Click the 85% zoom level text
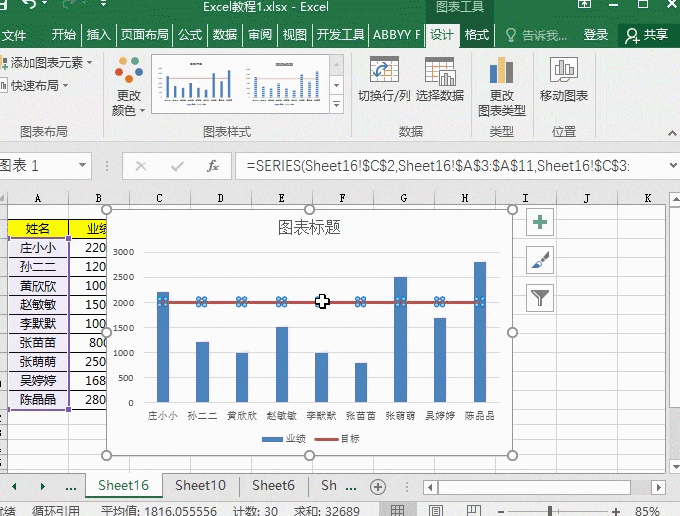 (647, 511)
